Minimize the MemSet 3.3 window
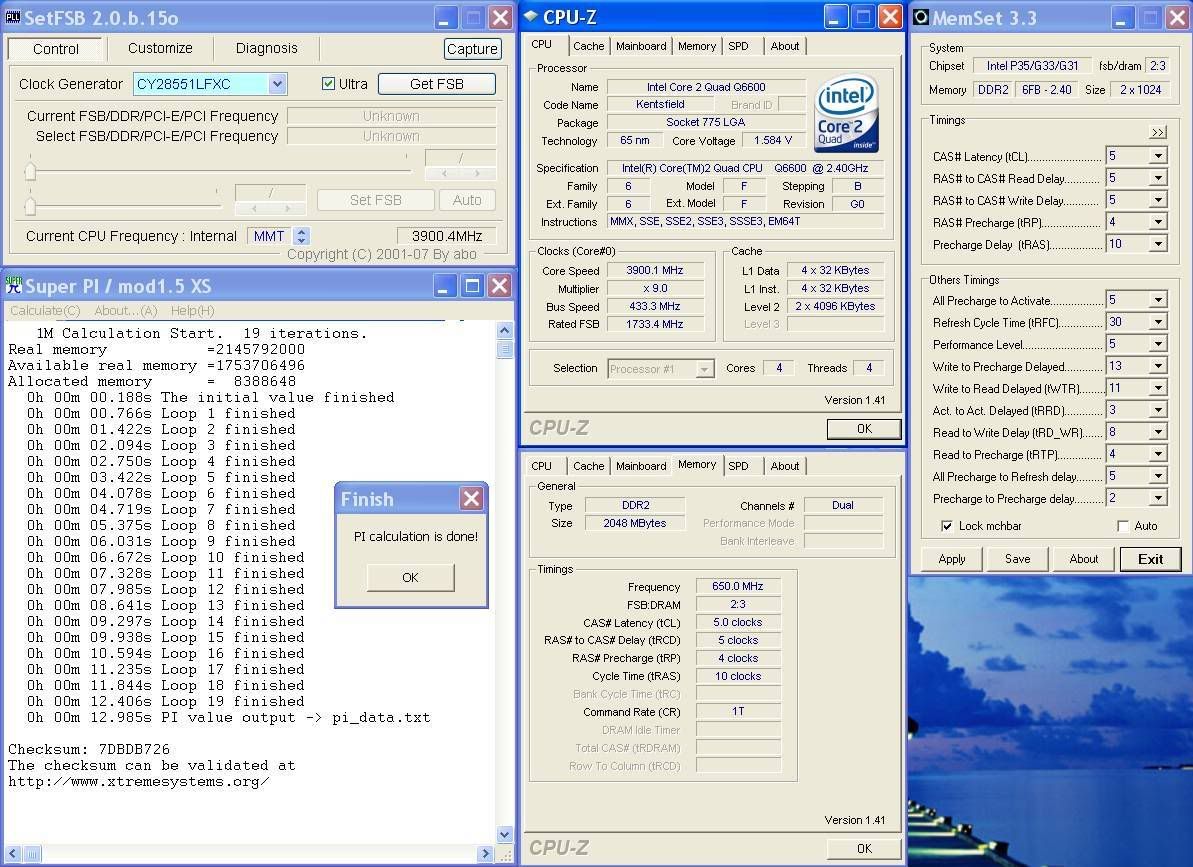 (x=1121, y=17)
